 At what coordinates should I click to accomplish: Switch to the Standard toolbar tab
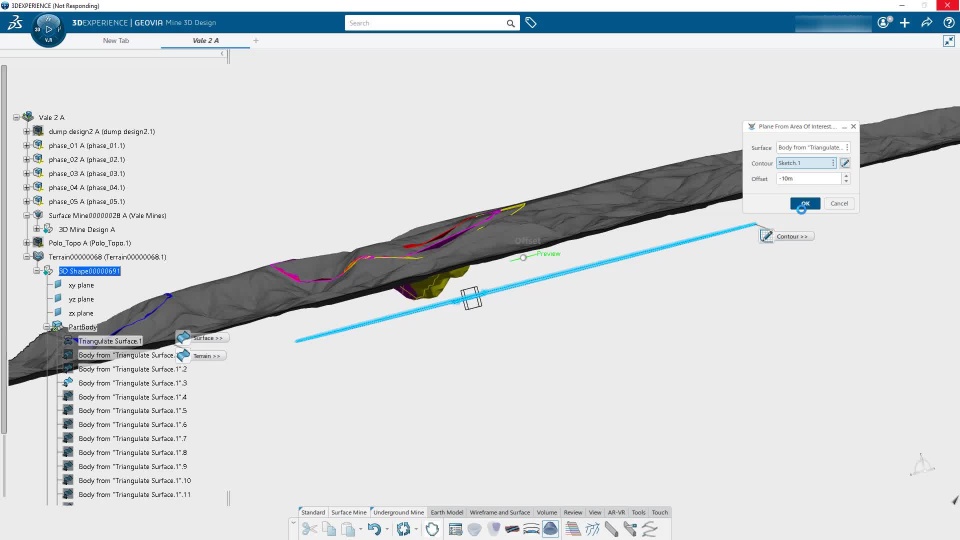pyautogui.click(x=313, y=512)
